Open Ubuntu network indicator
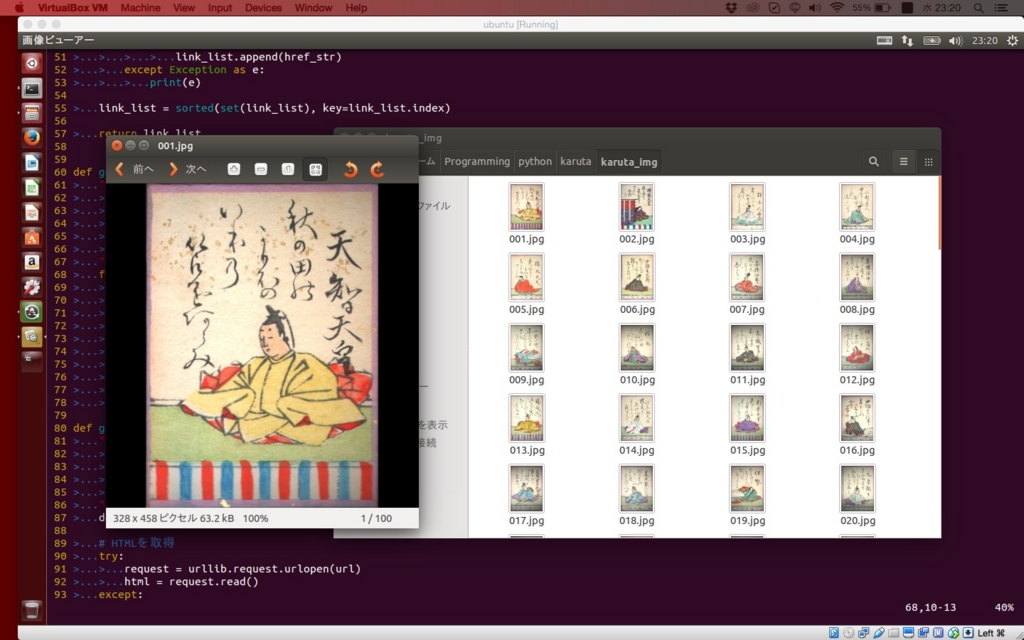The image size is (1024, 640). 907,40
